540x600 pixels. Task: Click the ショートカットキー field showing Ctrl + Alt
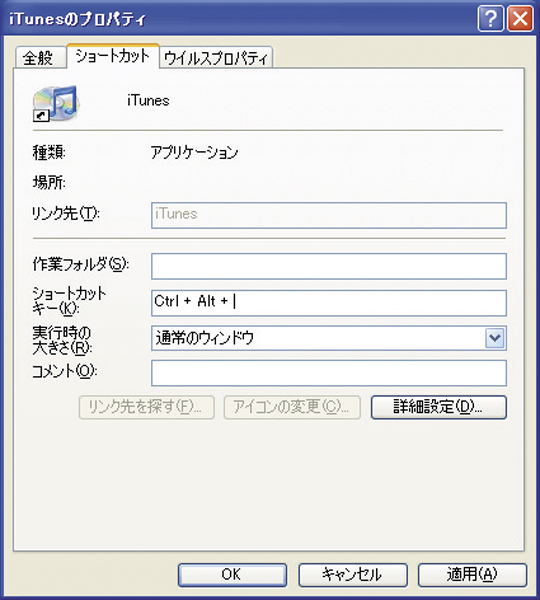[x=329, y=303]
